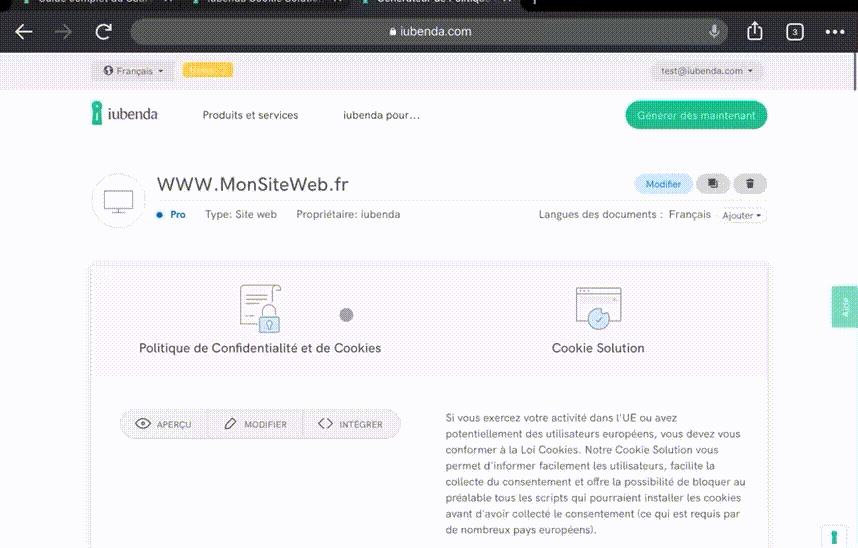Click APERÇU to preview the policy
Screen dimensions: 858x548
(163, 424)
